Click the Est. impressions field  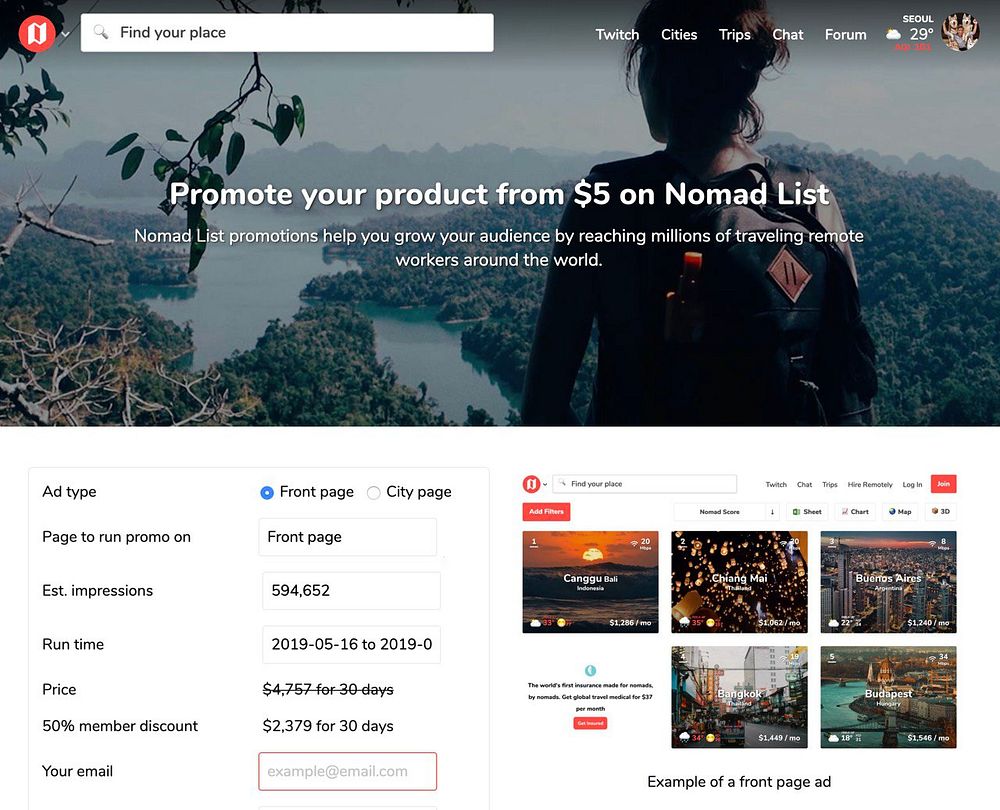click(x=351, y=591)
